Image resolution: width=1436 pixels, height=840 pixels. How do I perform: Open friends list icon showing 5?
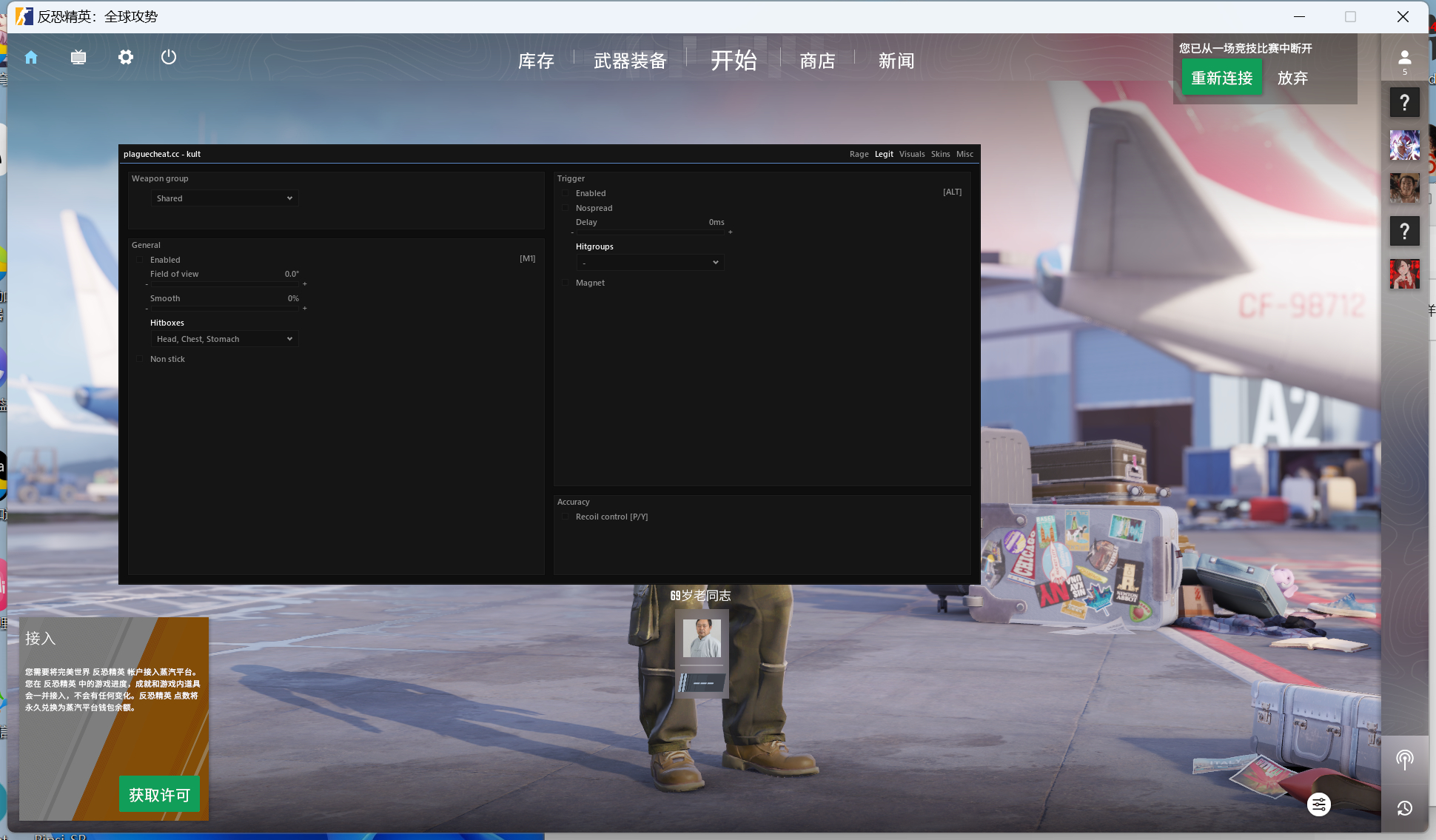point(1404,59)
